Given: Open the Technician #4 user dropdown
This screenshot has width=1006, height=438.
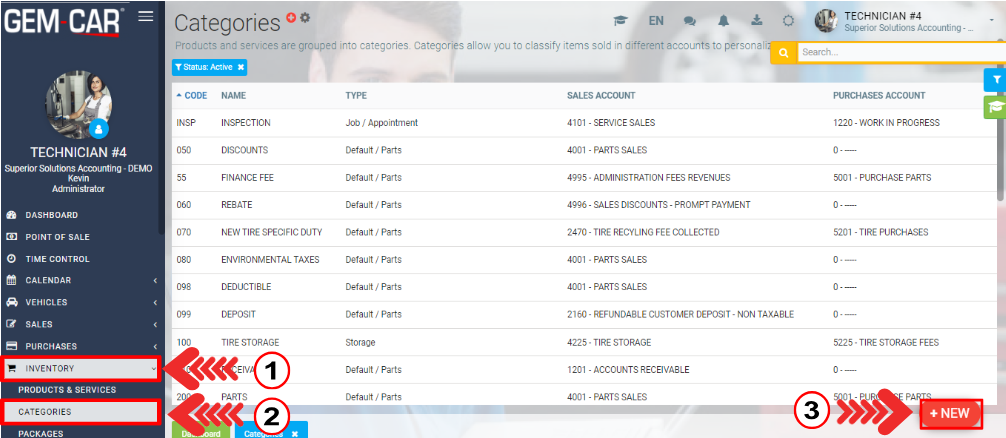Looking at the screenshot, I should click(905, 21).
